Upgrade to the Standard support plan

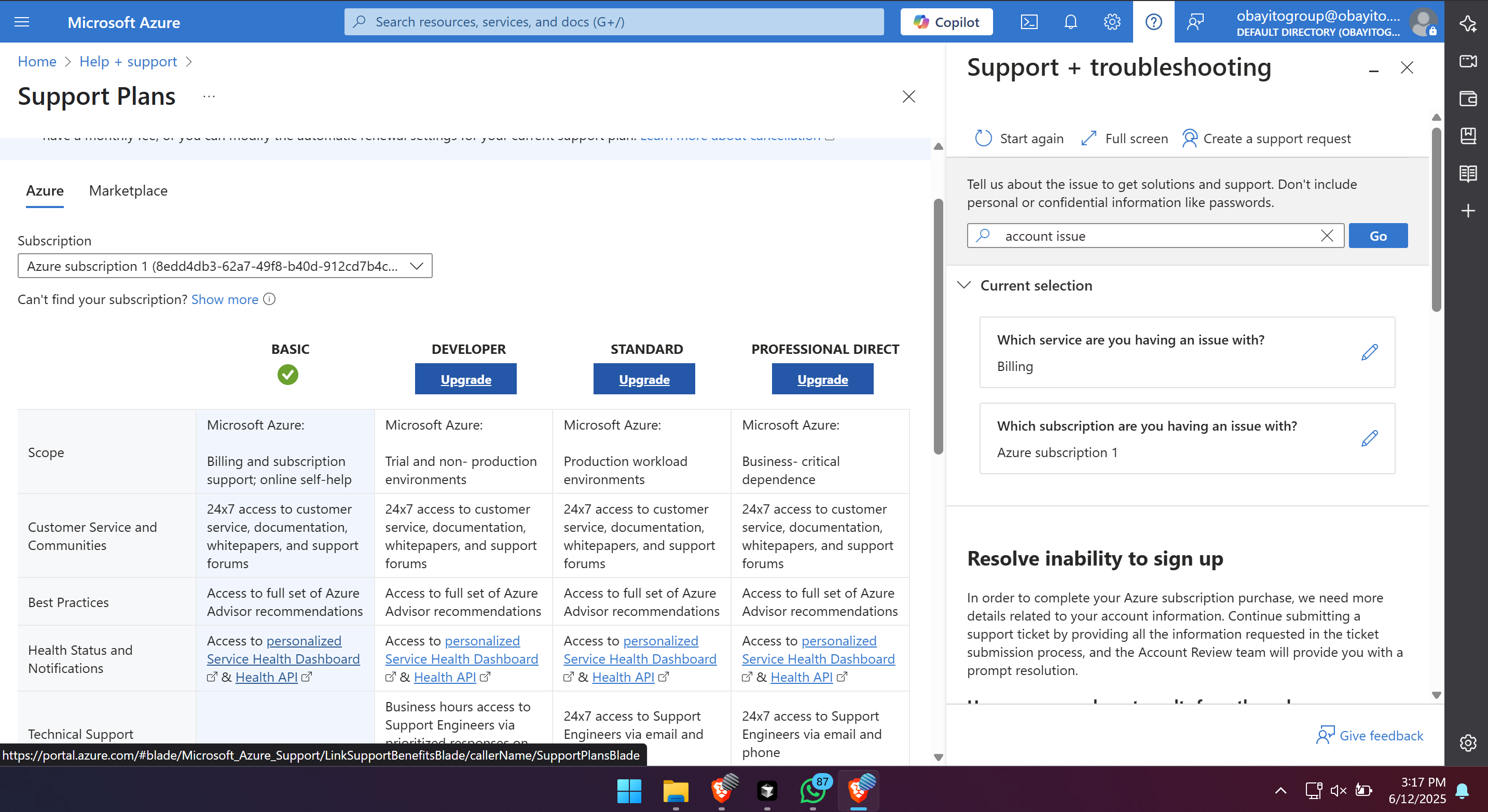coord(643,379)
